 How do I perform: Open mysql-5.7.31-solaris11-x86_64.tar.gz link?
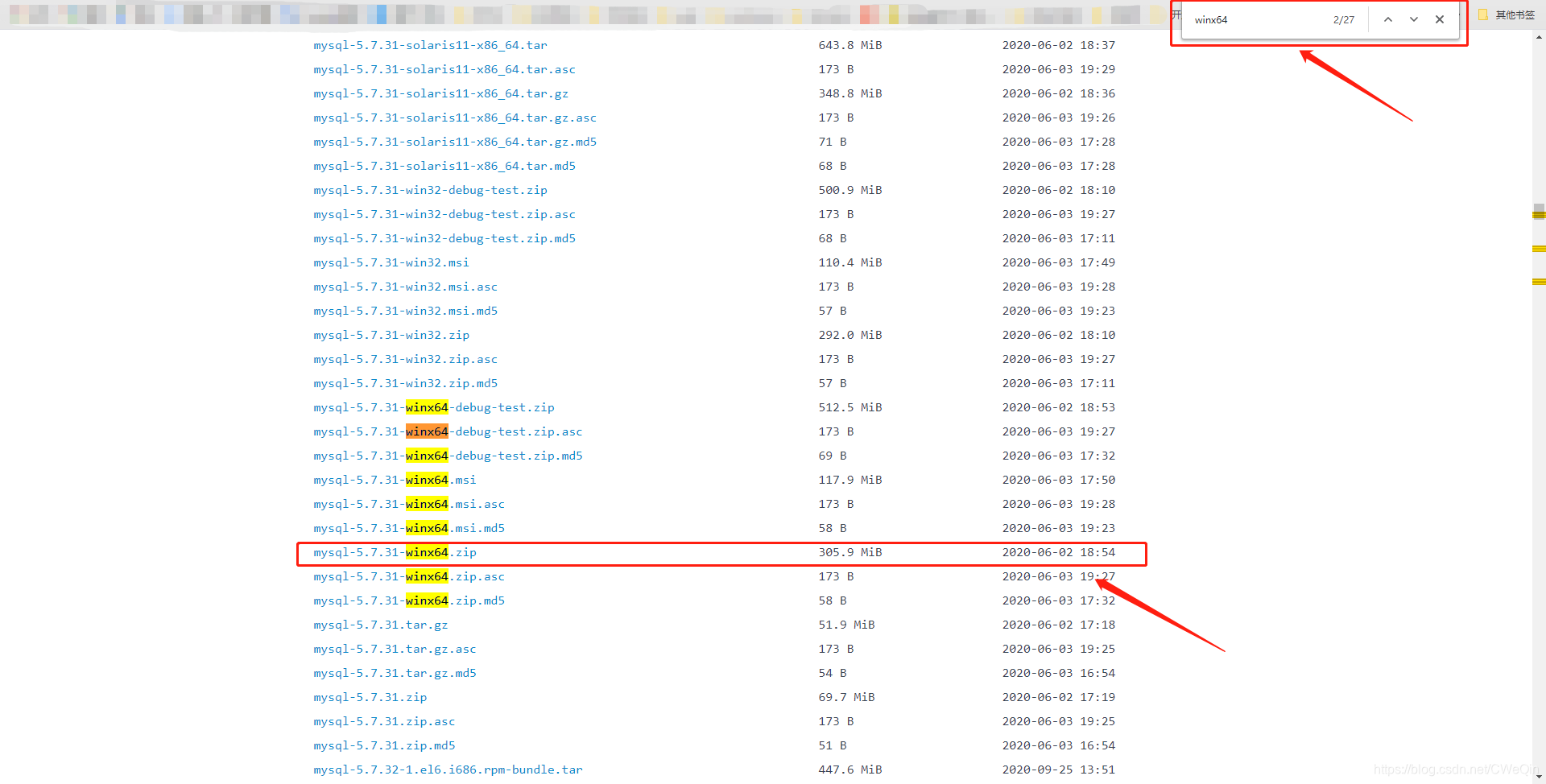pyautogui.click(x=441, y=93)
